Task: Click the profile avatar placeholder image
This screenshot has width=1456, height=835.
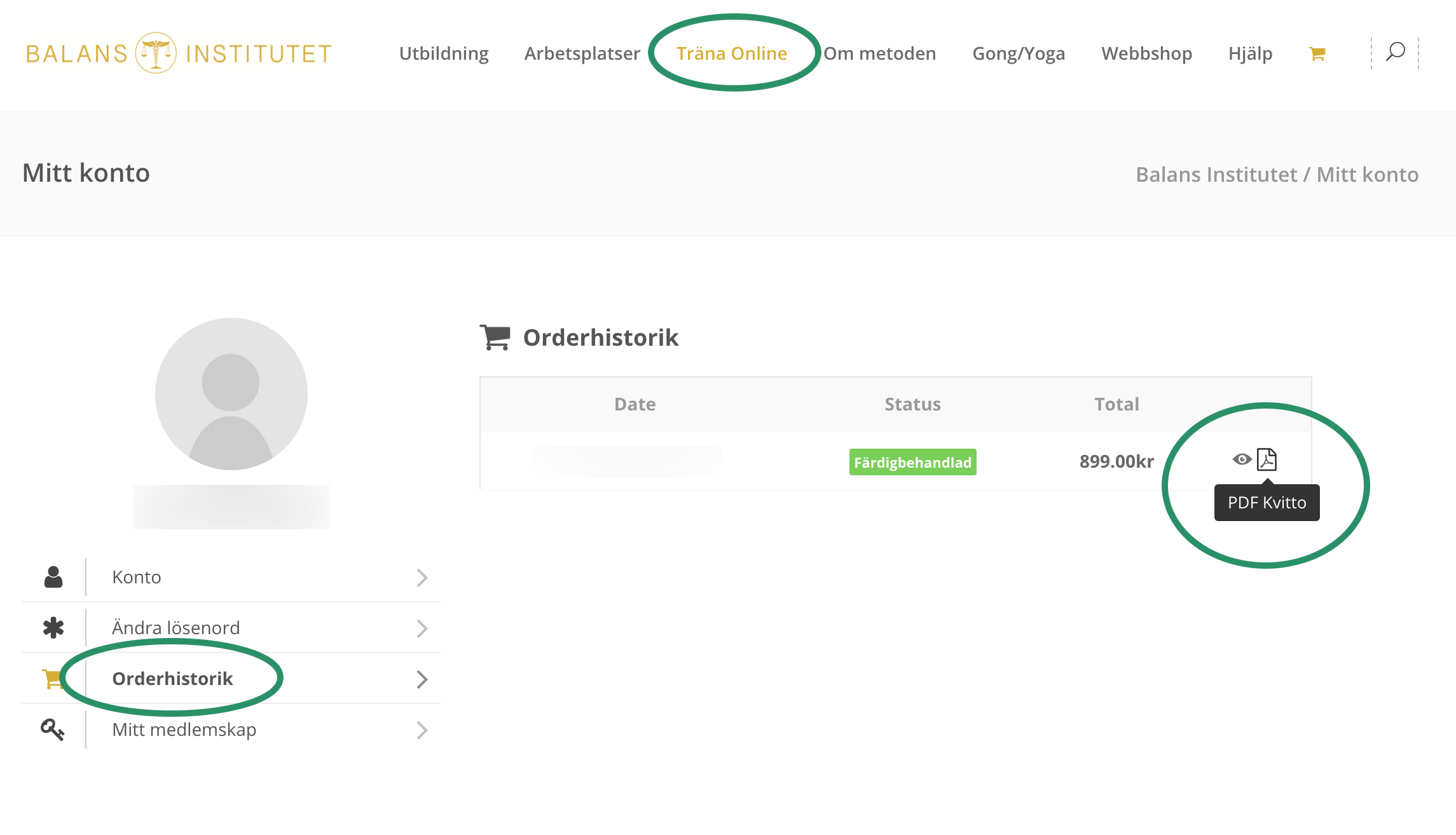Action: click(x=231, y=394)
